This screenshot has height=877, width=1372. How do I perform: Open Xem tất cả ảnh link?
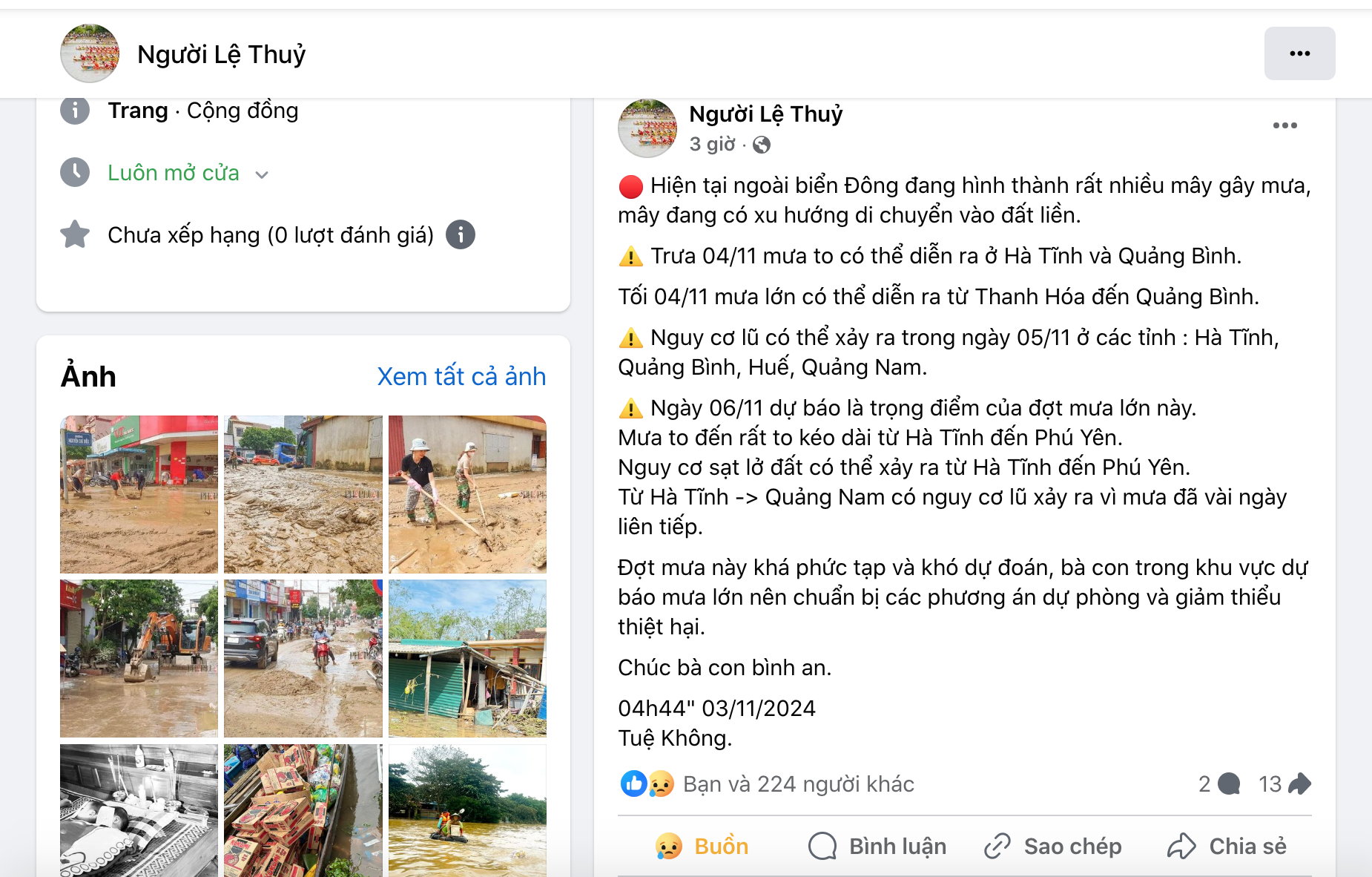(461, 376)
